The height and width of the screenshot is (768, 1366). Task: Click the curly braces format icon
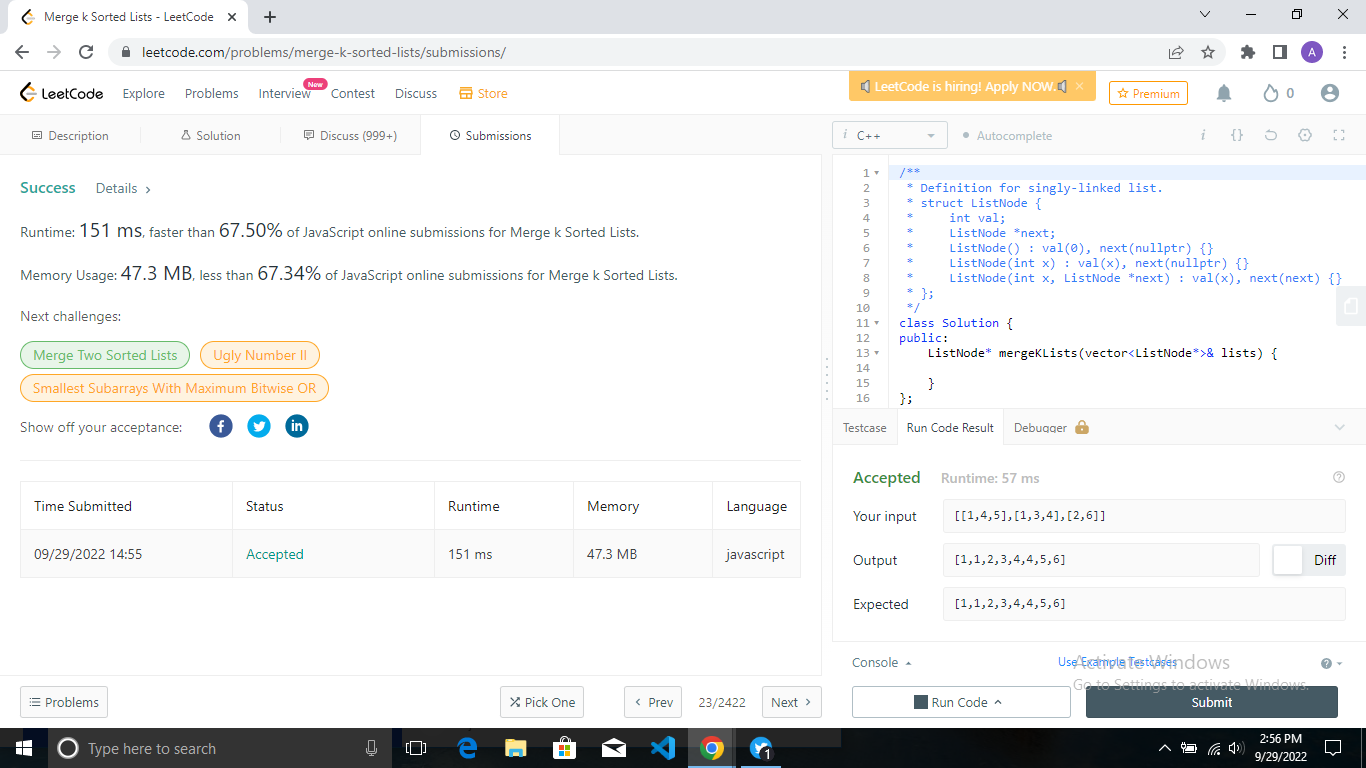point(1237,135)
